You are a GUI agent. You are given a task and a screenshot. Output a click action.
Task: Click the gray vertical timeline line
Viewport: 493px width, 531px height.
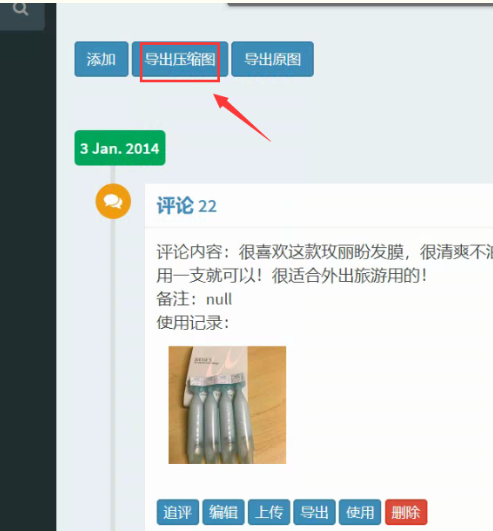tap(113, 373)
